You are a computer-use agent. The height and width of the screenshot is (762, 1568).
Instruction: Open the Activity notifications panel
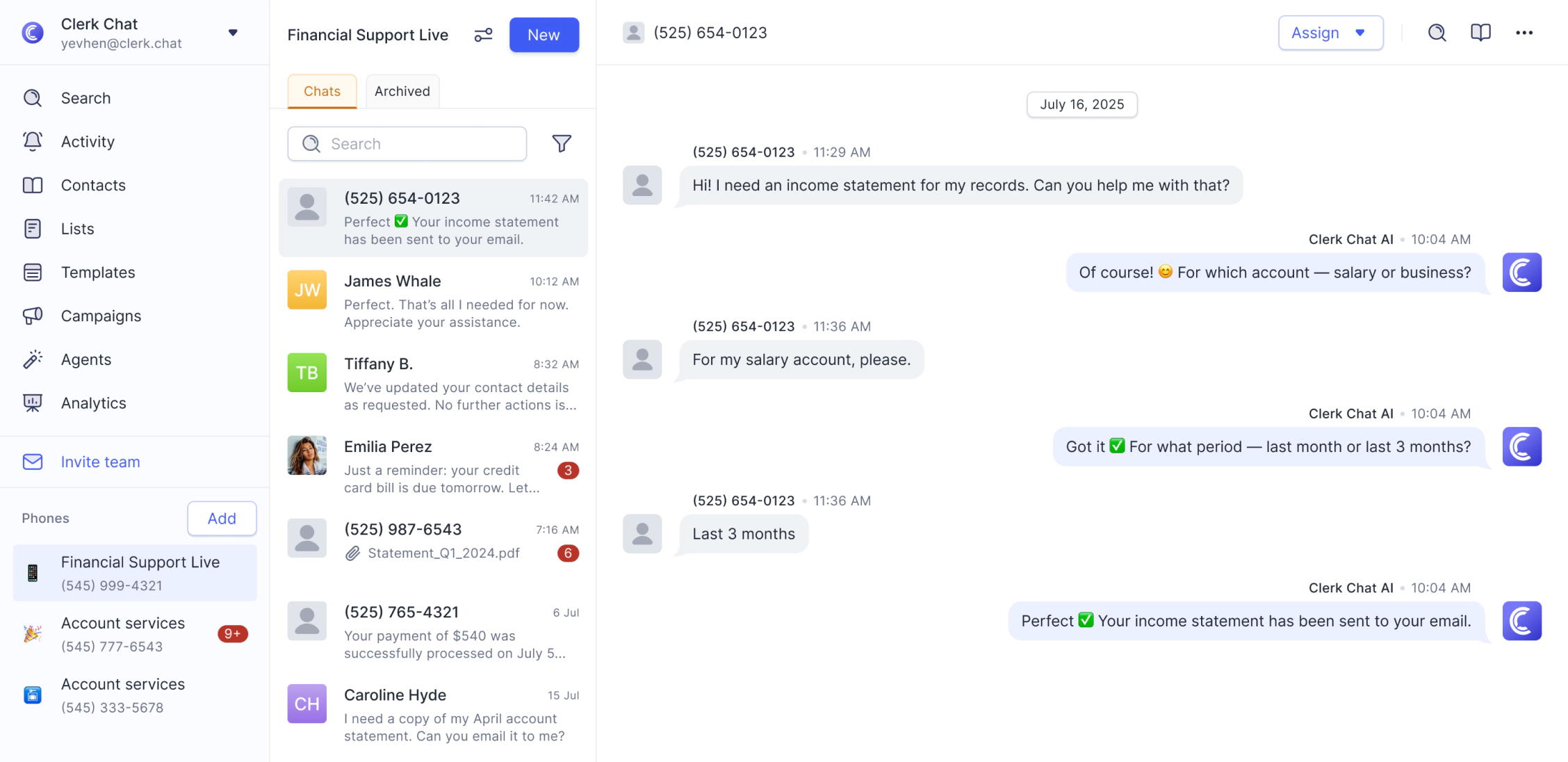pyautogui.click(x=88, y=141)
